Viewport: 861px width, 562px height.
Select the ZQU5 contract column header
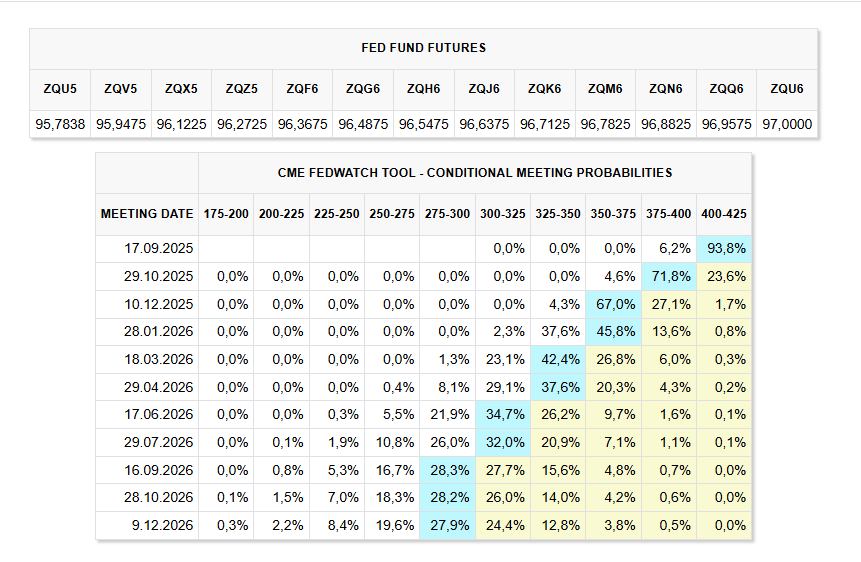click(60, 89)
